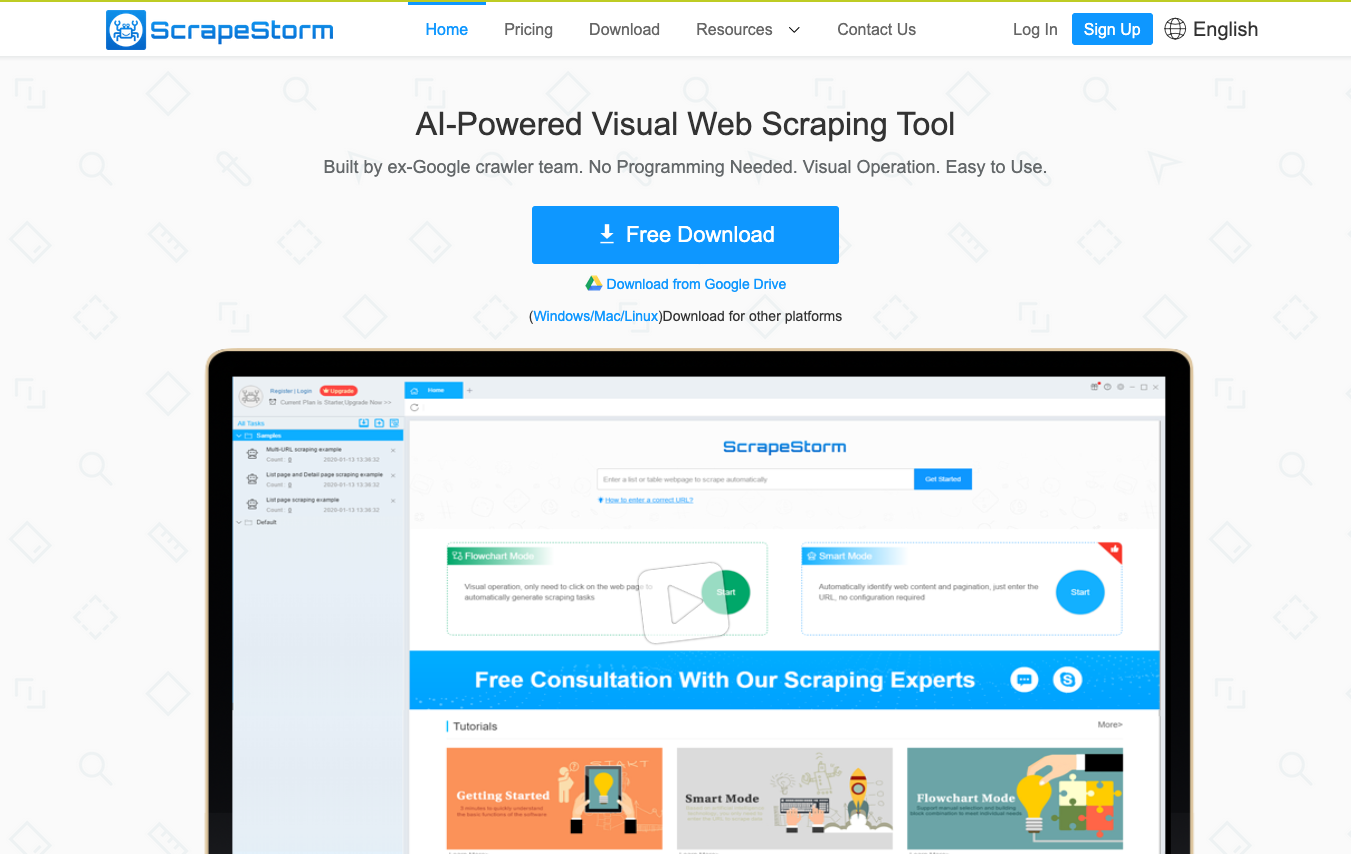Click the Log In link
This screenshot has width=1351, height=854.
coord(1035,30)
